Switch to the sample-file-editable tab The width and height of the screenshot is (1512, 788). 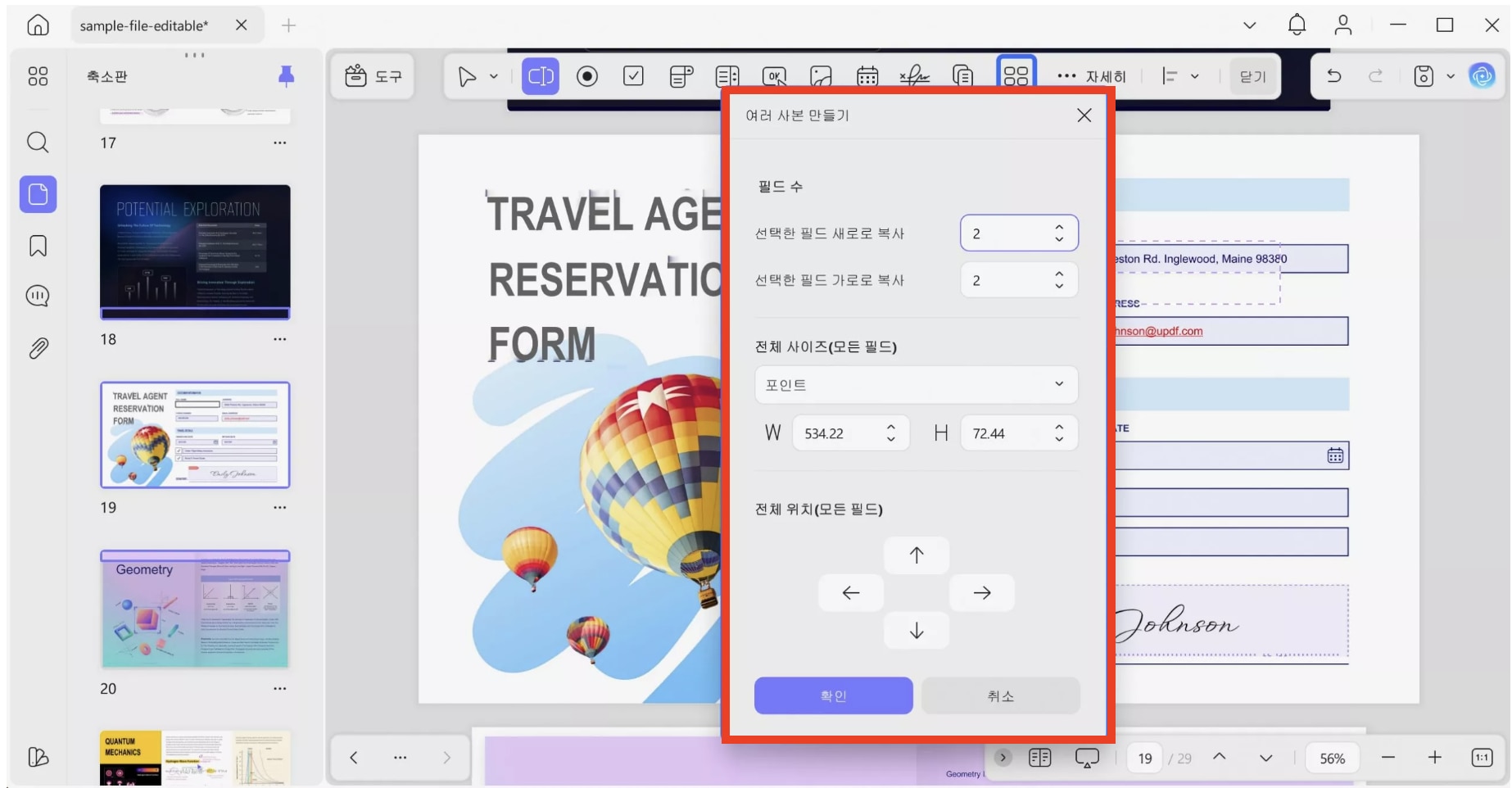(x=144, y=25)
